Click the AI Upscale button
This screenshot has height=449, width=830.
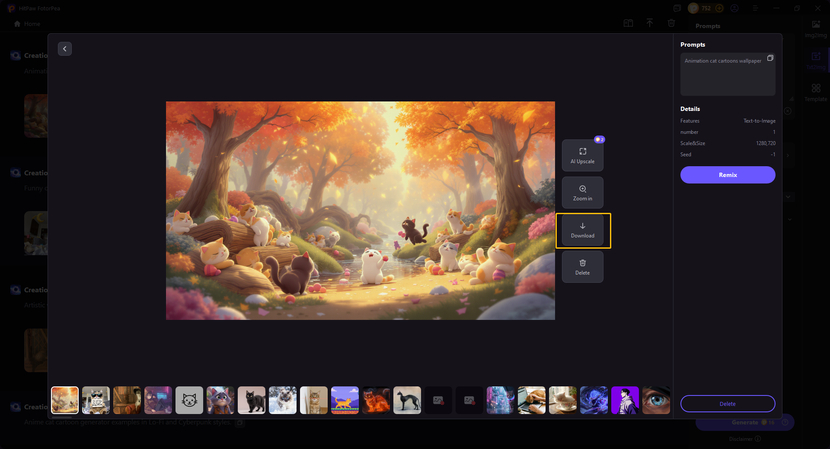[582, 155]
